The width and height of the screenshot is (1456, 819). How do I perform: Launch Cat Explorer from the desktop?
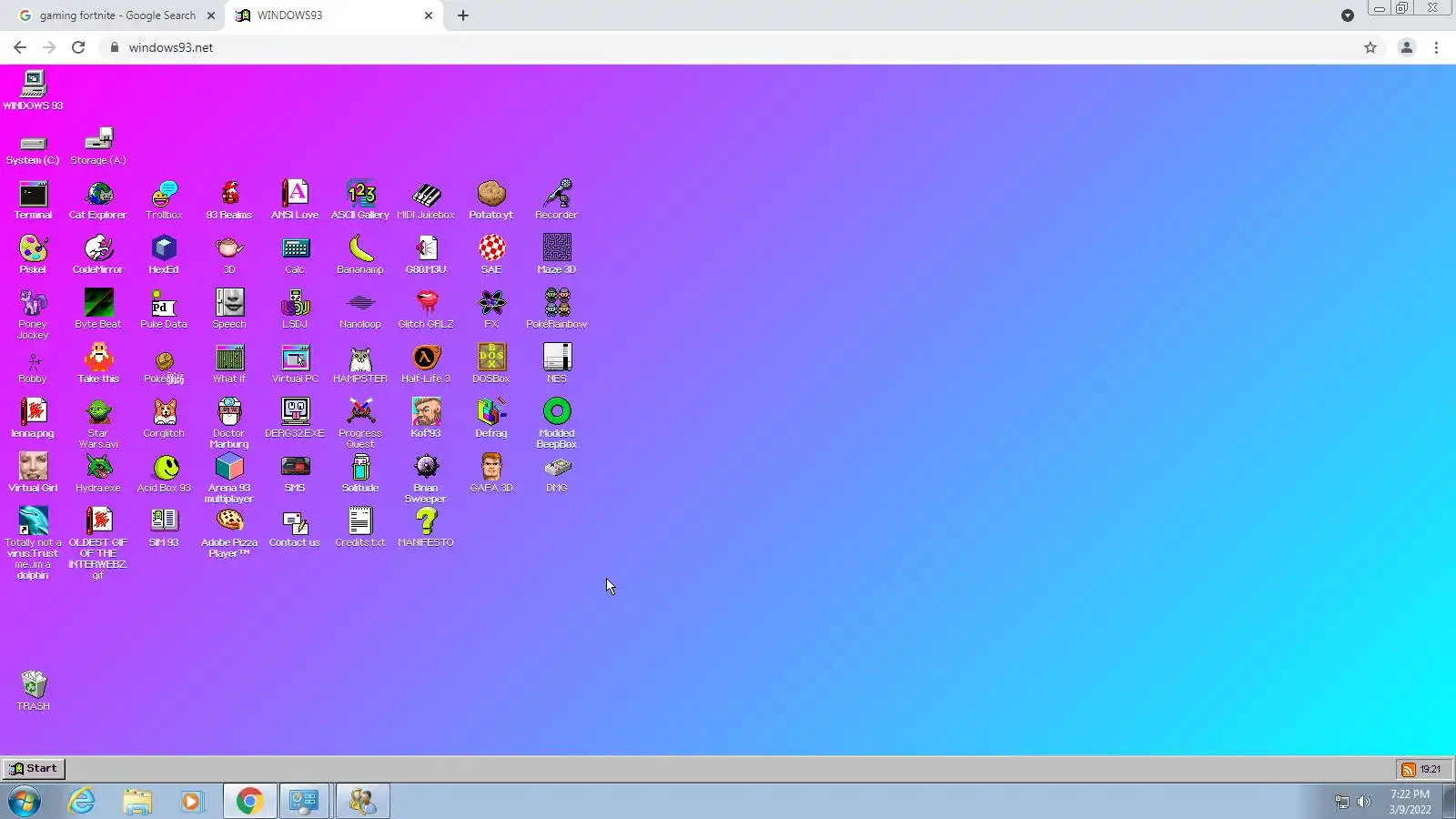(x=98, y=200)
